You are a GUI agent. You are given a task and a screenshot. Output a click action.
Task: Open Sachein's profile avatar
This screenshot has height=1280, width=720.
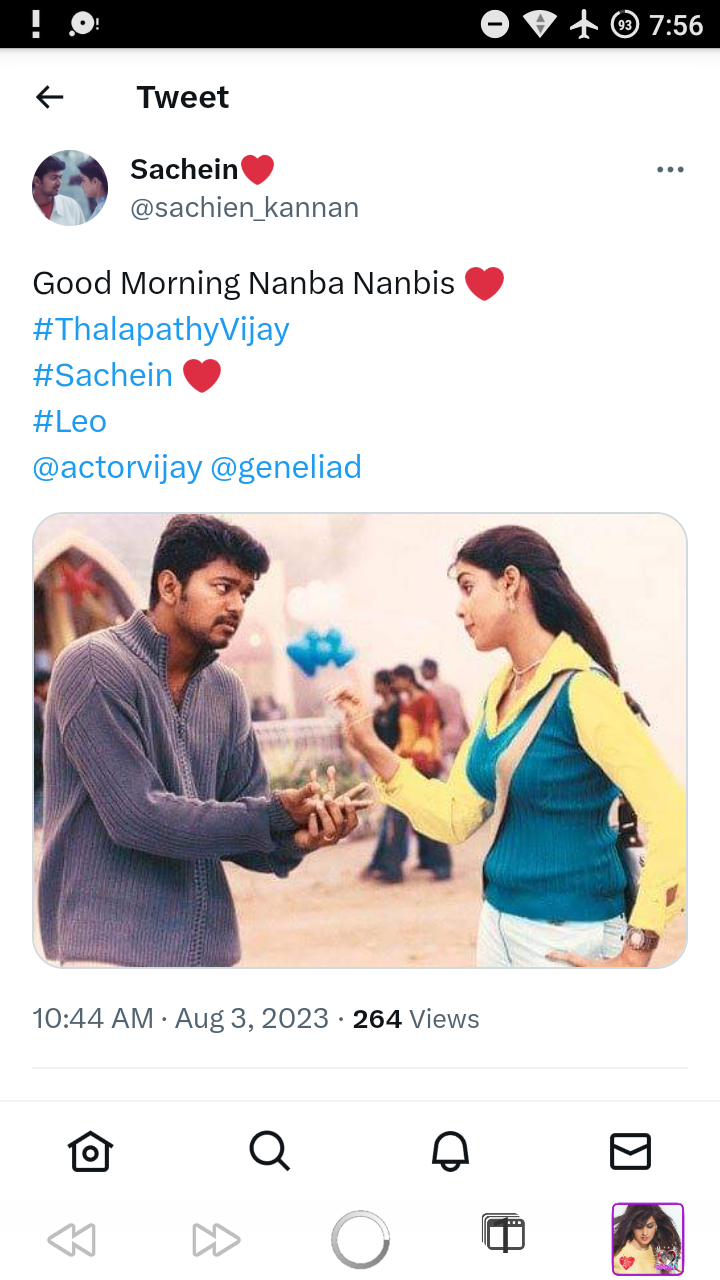click(x=70, y=188)
